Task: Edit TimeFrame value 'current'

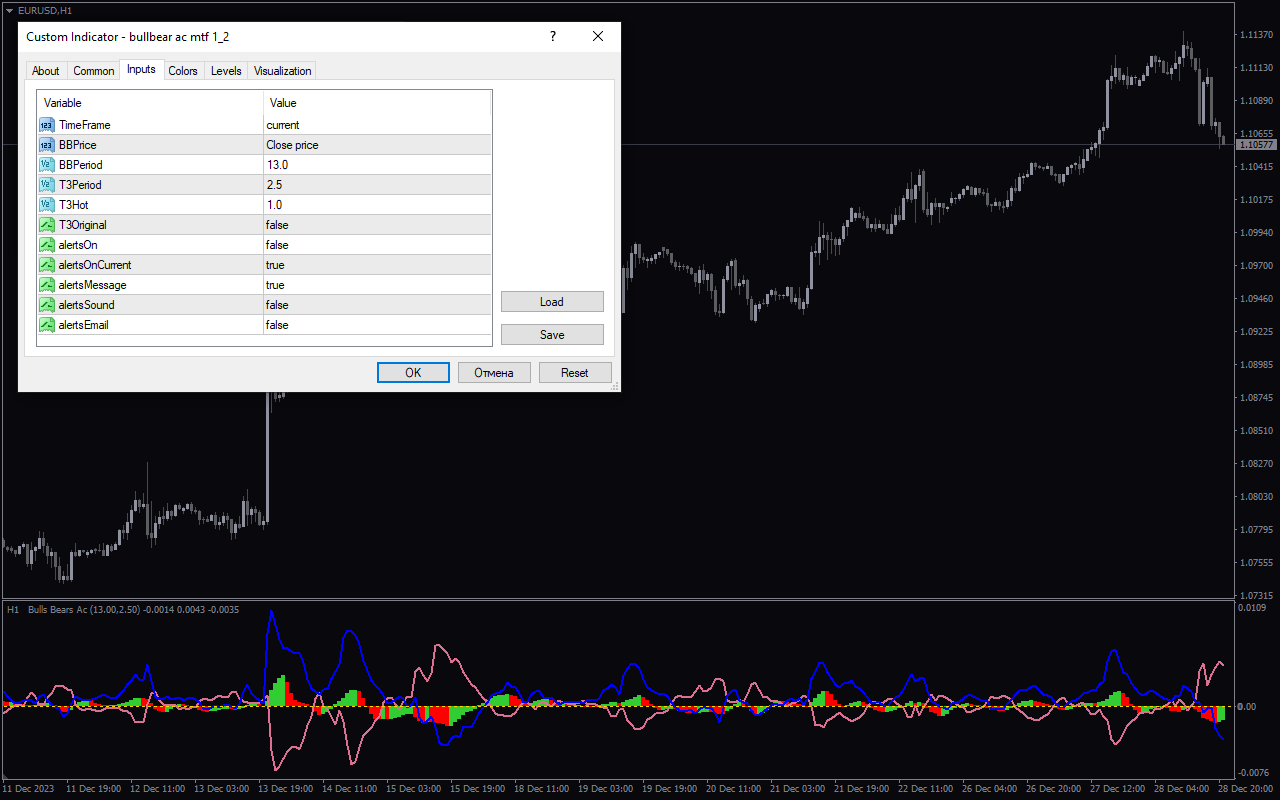Action: (x=378, y=125)
